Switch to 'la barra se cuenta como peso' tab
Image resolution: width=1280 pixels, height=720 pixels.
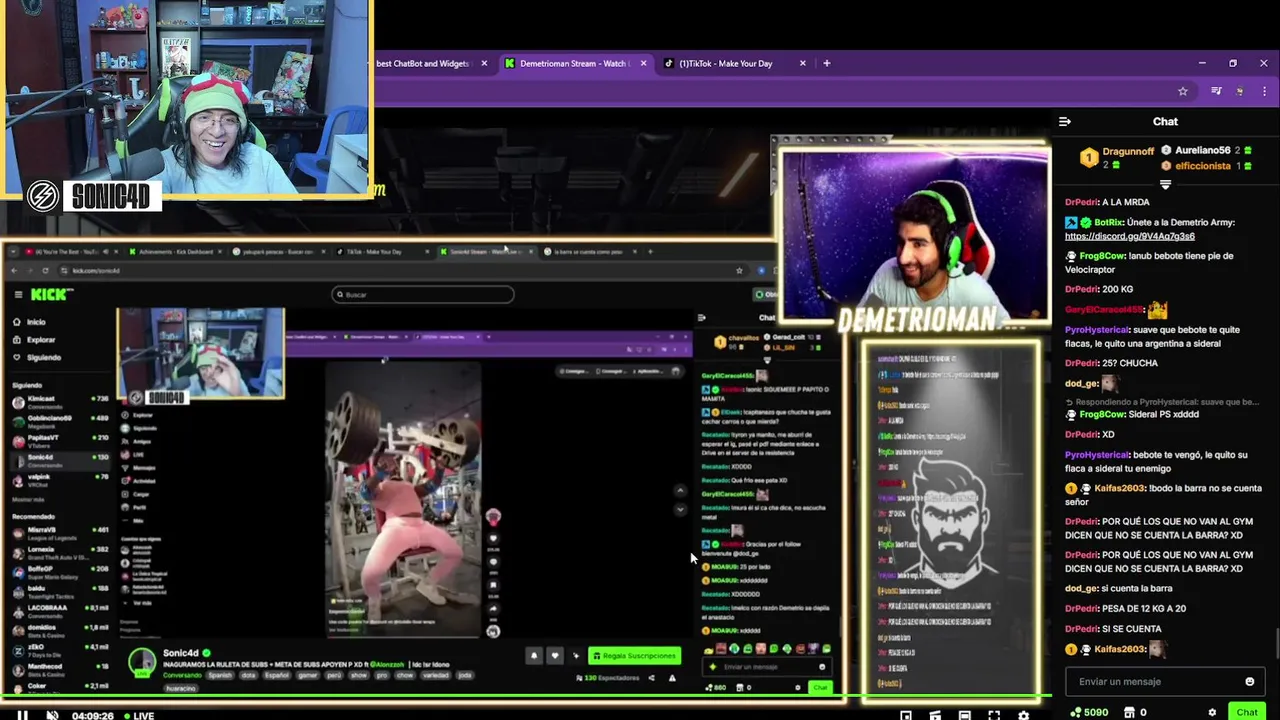pos(590,252)
